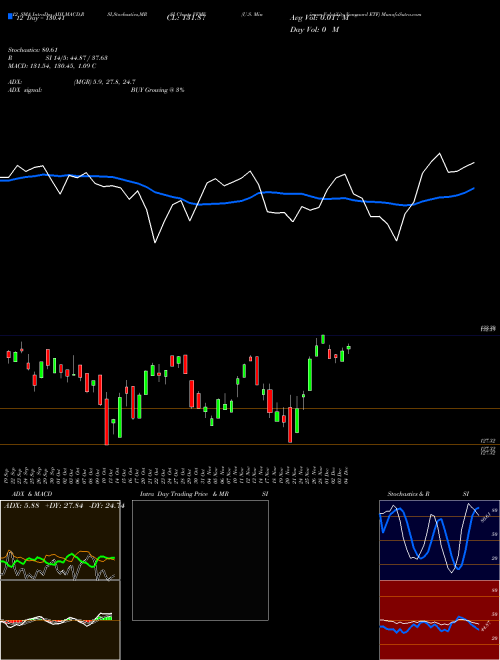Screen dimensions: 500x660
Task: Click the 'Stochastics & R SI' panel title
Action: pyautogui.click(x=428, y=494)
